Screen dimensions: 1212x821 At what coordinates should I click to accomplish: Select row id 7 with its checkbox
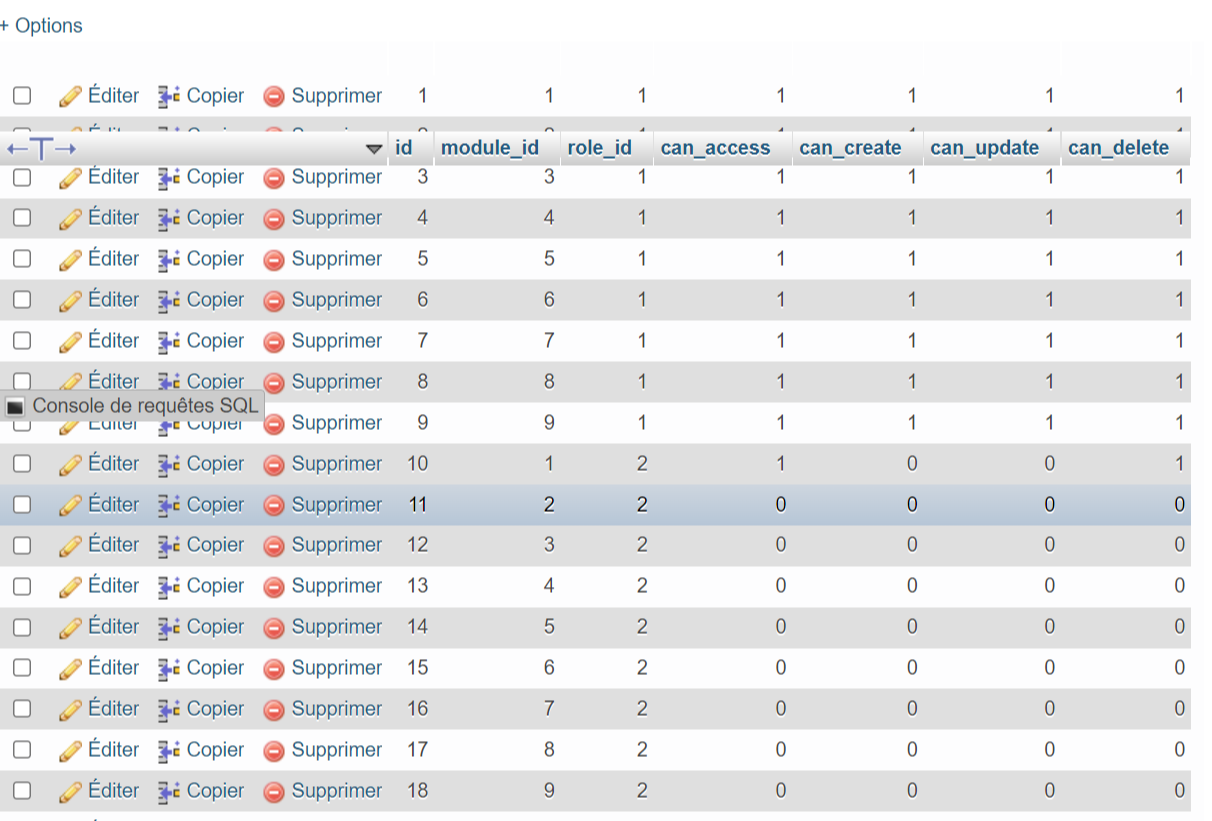22,341
